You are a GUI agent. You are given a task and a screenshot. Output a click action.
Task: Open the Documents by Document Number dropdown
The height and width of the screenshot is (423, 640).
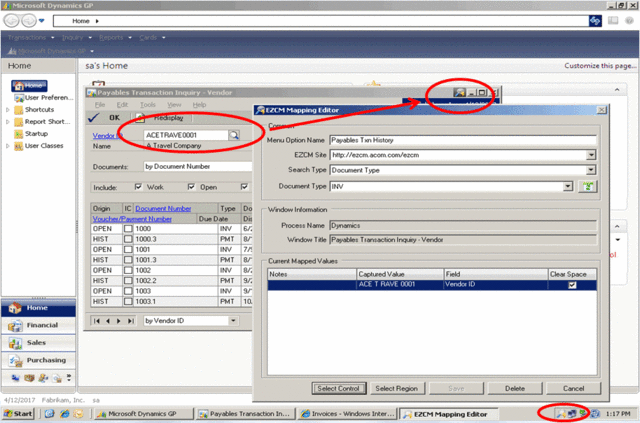click(198, 167)
